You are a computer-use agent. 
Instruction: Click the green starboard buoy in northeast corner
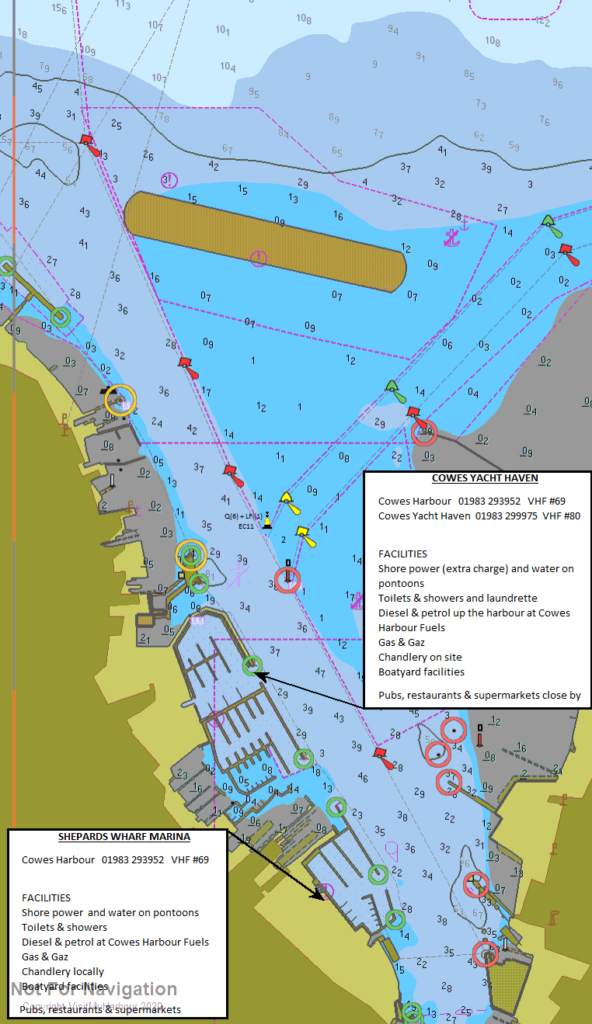tap(551, 226)
